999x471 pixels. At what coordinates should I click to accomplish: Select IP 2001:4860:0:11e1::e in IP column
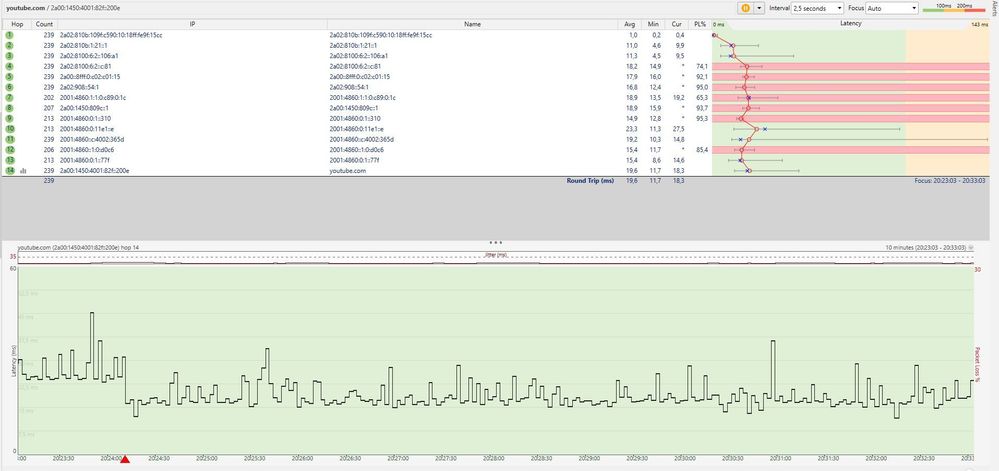coord(87,129)
